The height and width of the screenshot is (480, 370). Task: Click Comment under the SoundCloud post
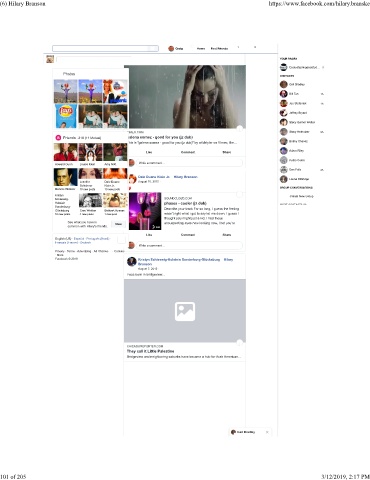tap(188, 235)
